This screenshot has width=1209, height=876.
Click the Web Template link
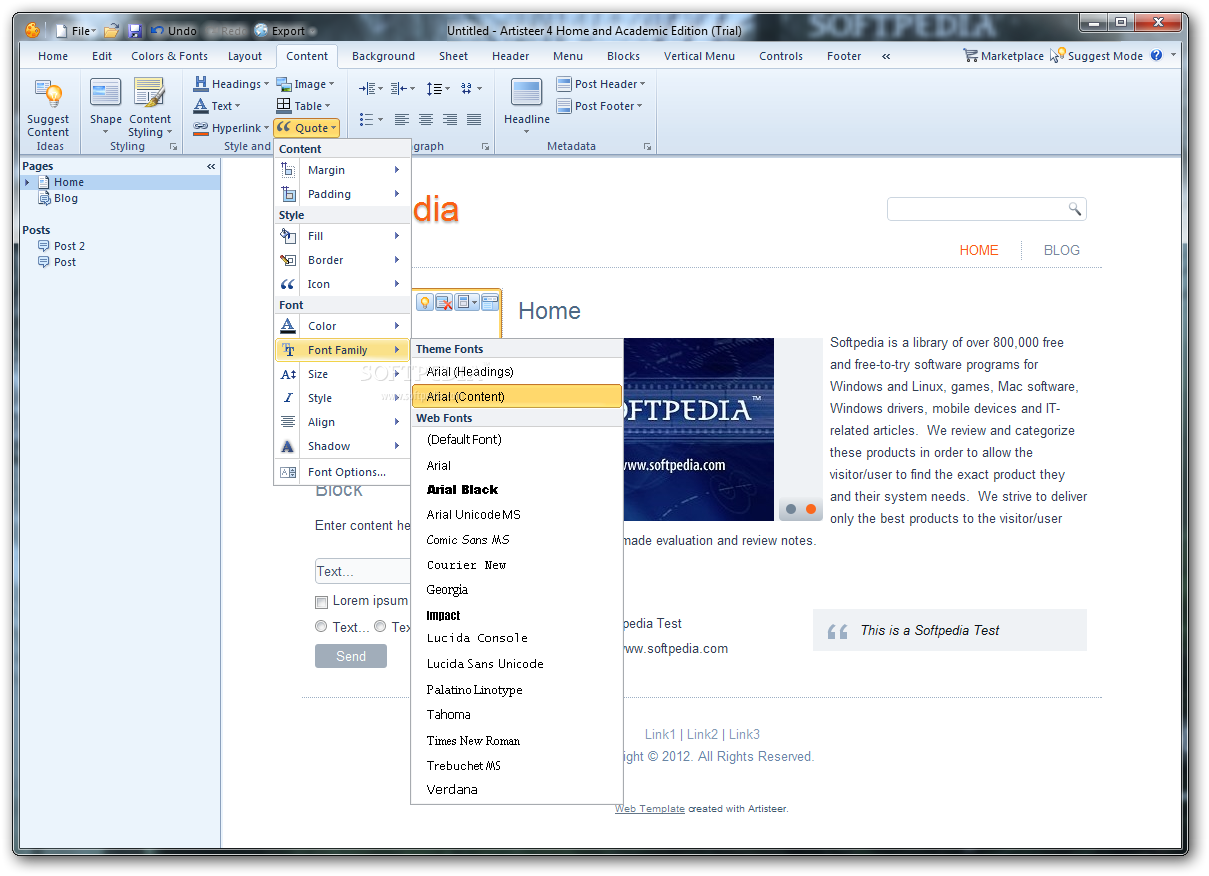tap(650, 809)
